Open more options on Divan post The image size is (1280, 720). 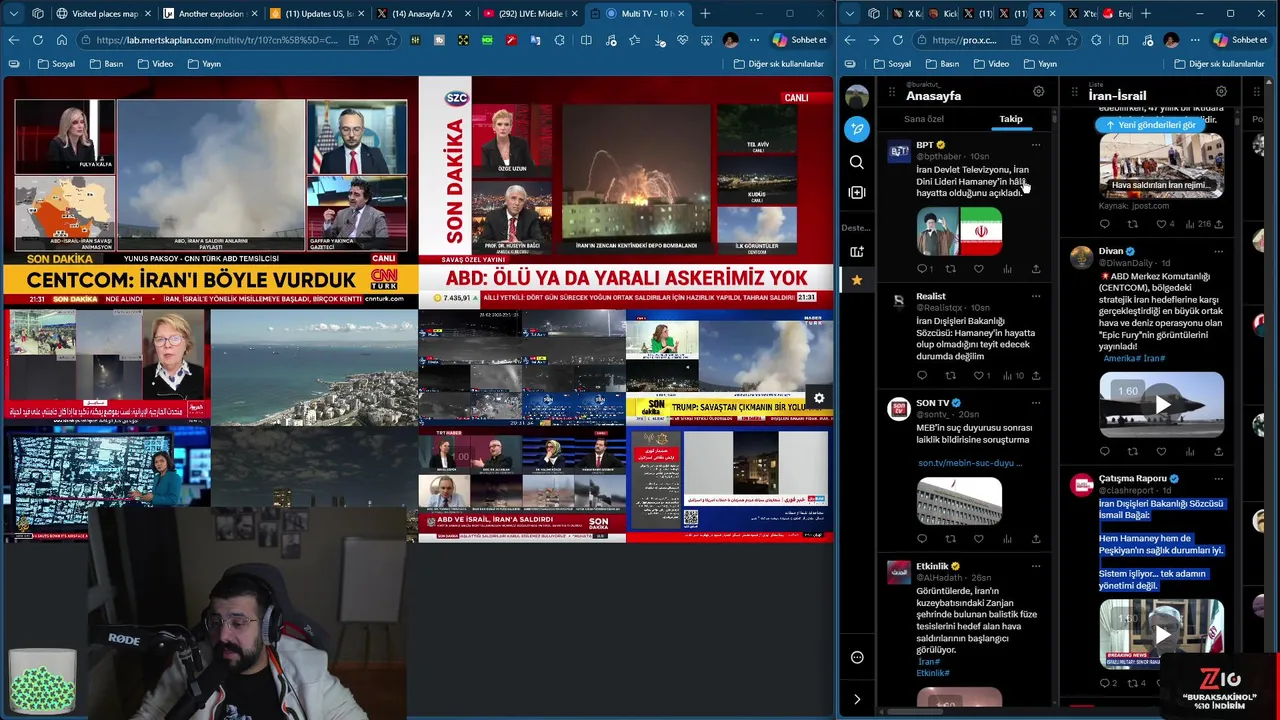(1219, 251)
